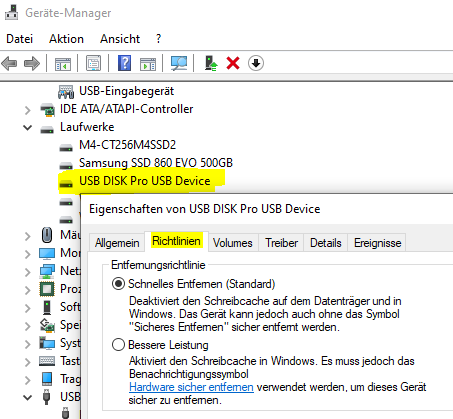Open the Ansicht menu
453x419 pixels.
120,39
